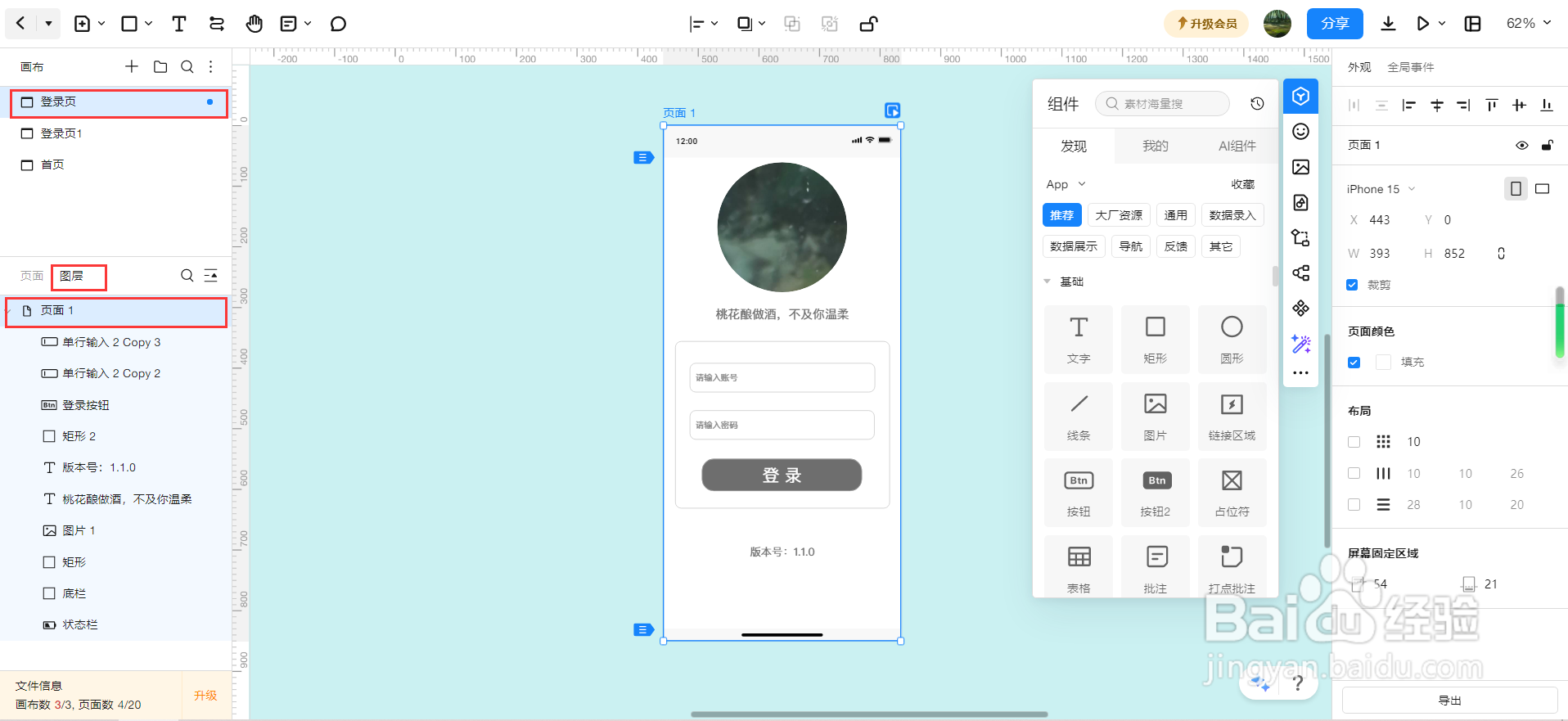Click the sidebar more options dots

tap(1300, 373)
